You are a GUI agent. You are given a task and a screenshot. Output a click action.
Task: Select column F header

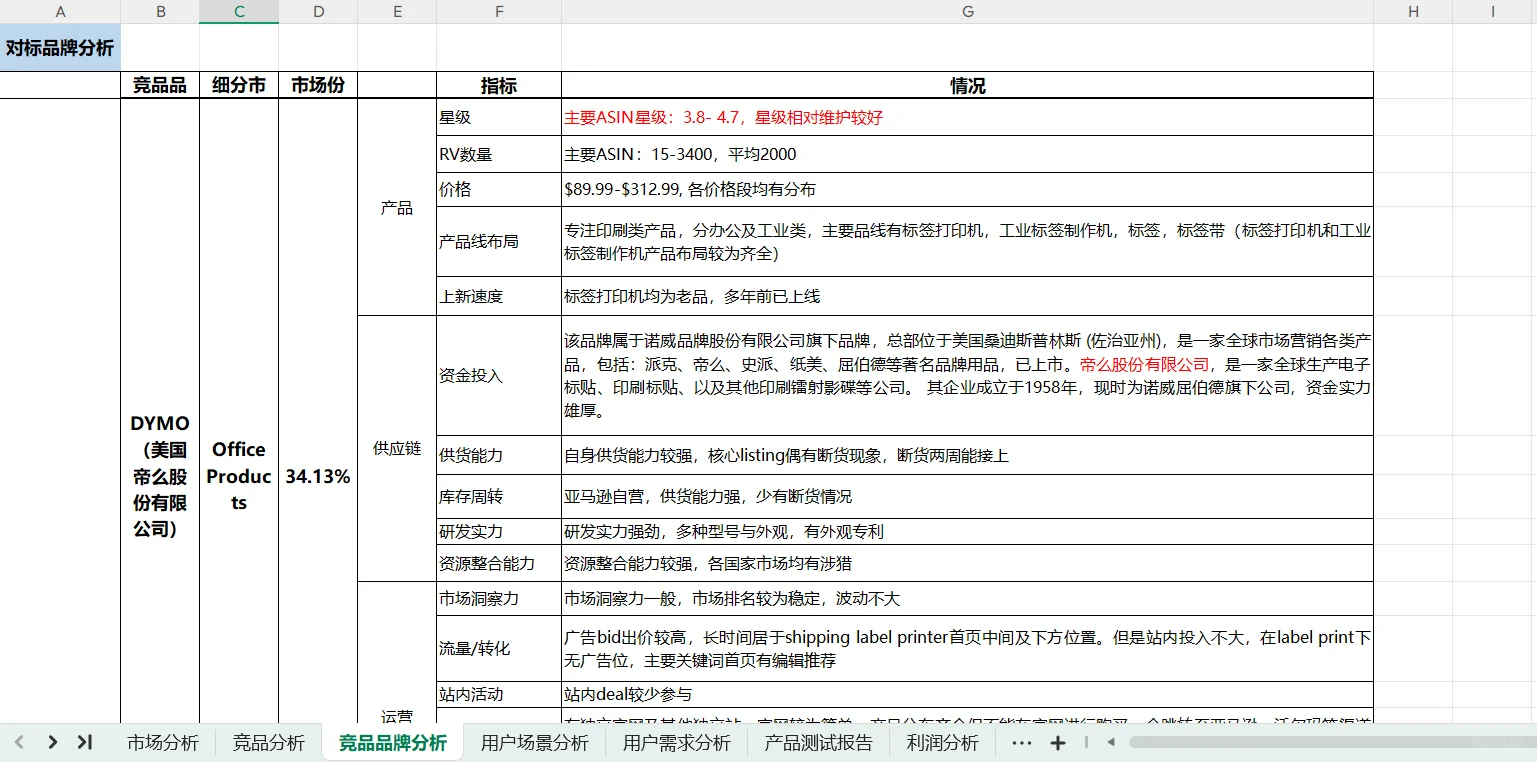(499, 12)
